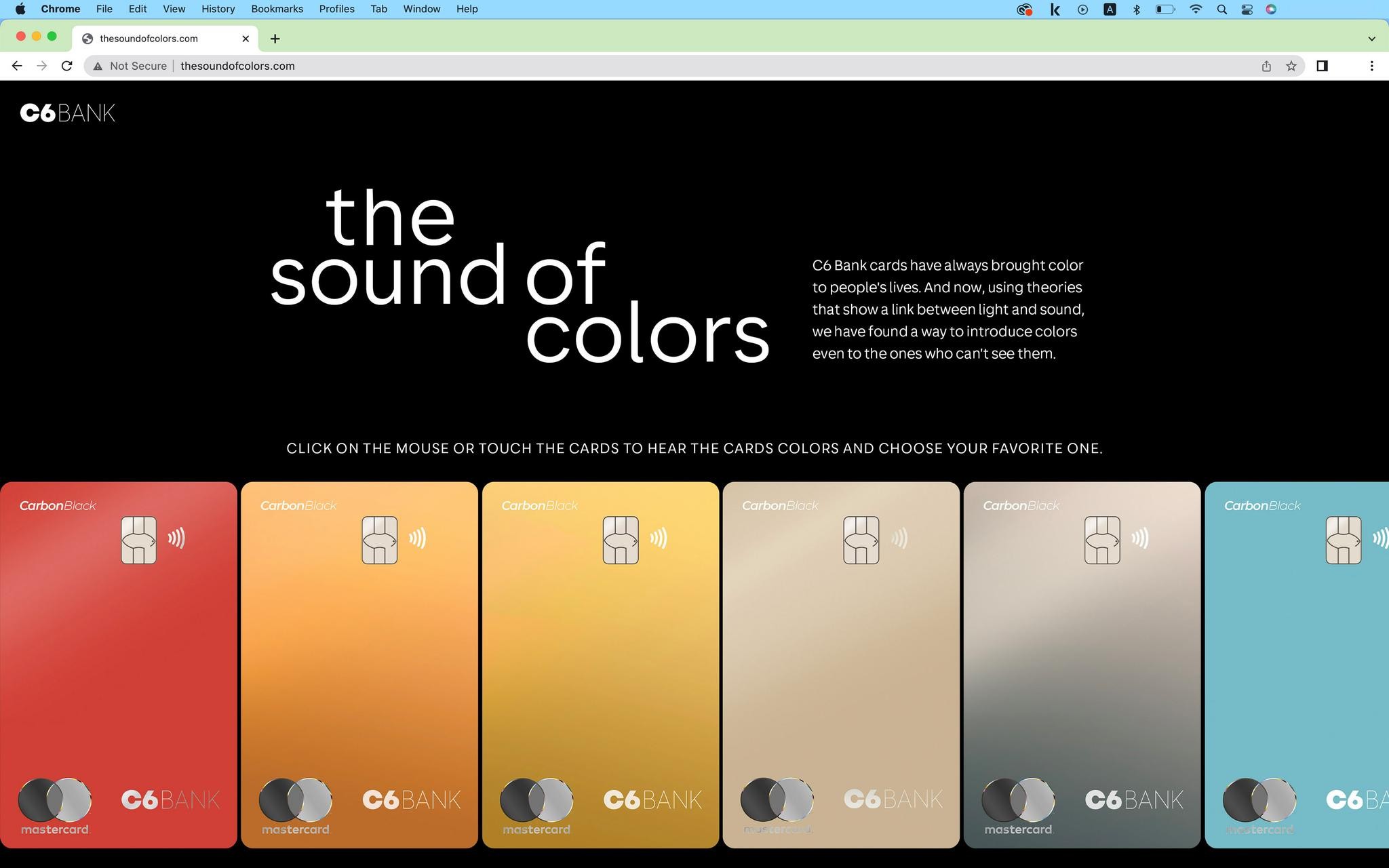
Task: Check the battery status icon
Action: (x=1165, y=9)
